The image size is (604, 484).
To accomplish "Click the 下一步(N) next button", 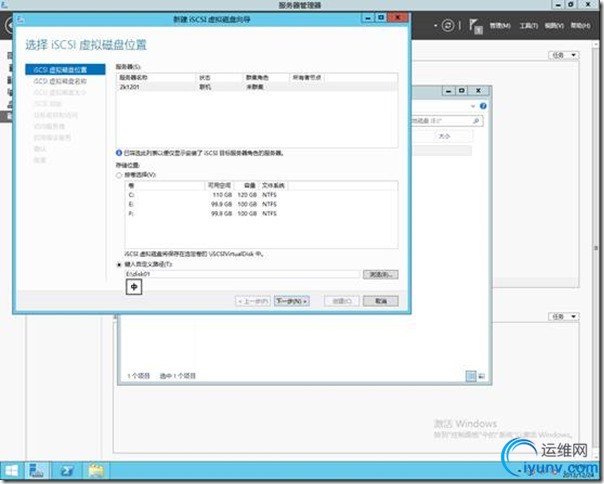I will point(292,301).
